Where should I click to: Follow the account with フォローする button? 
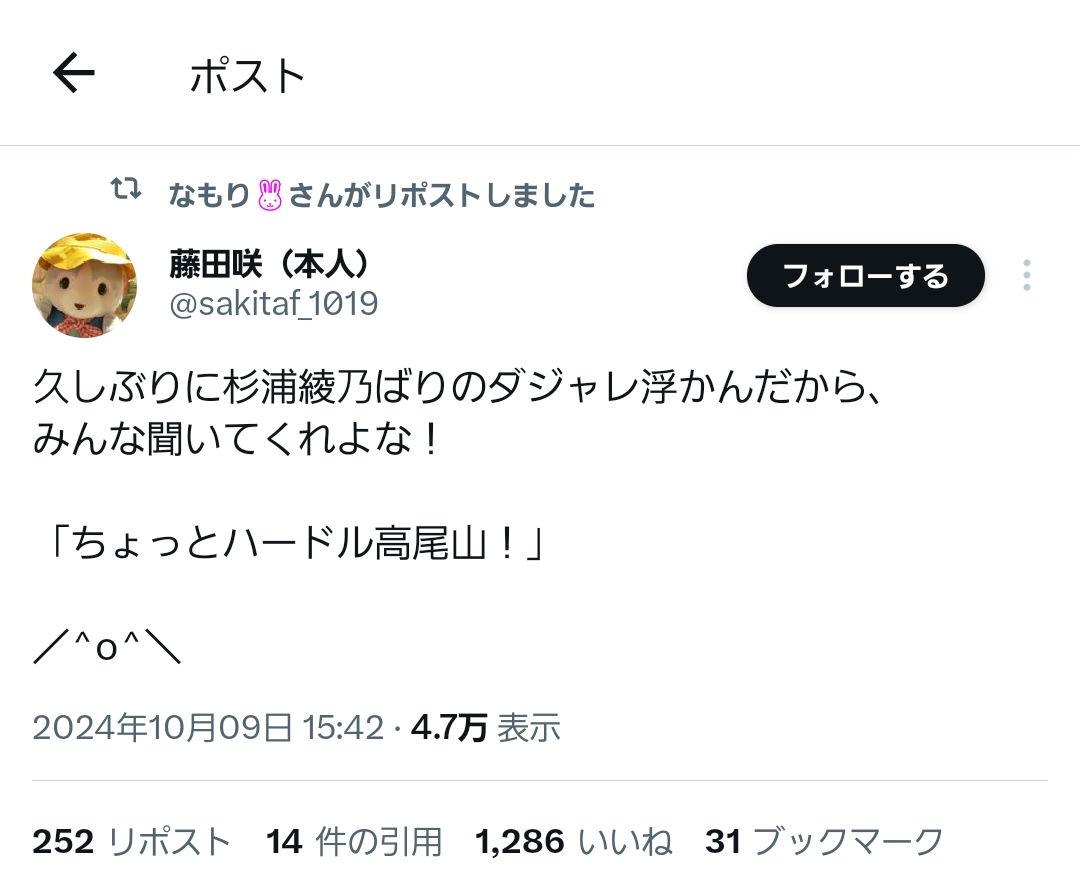click(x=866, y=276)
